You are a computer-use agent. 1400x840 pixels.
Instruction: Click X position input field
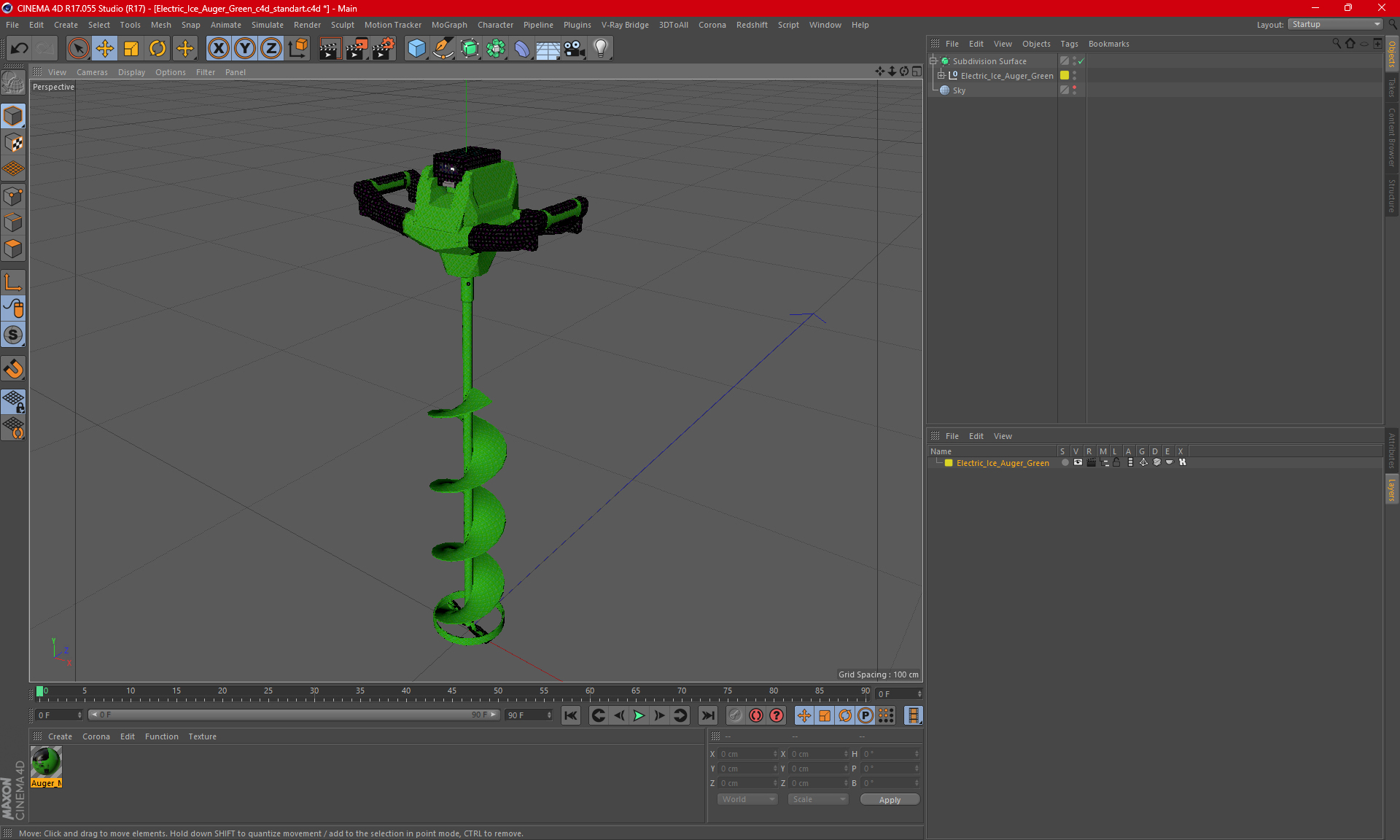[748, 754]
